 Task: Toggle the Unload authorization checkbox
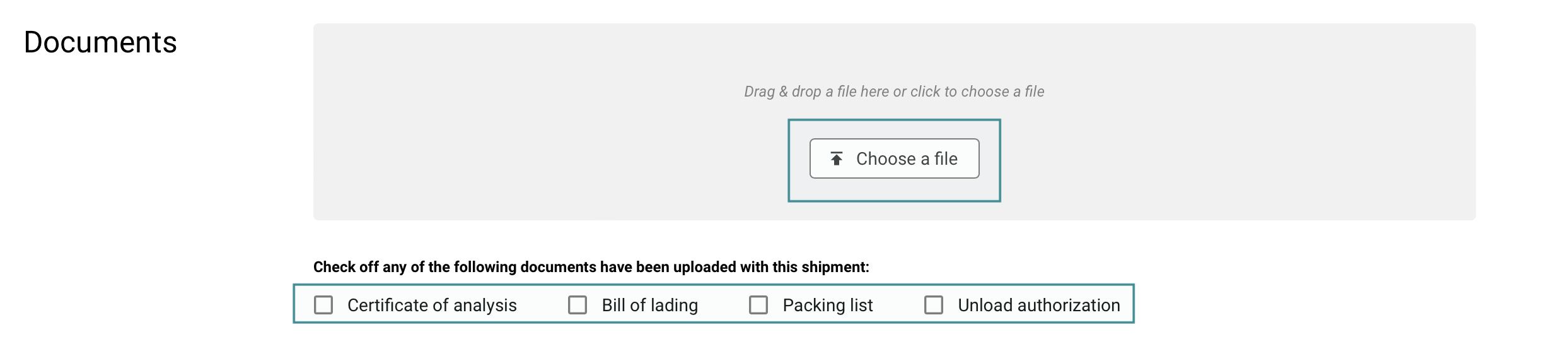coord(934,305)
